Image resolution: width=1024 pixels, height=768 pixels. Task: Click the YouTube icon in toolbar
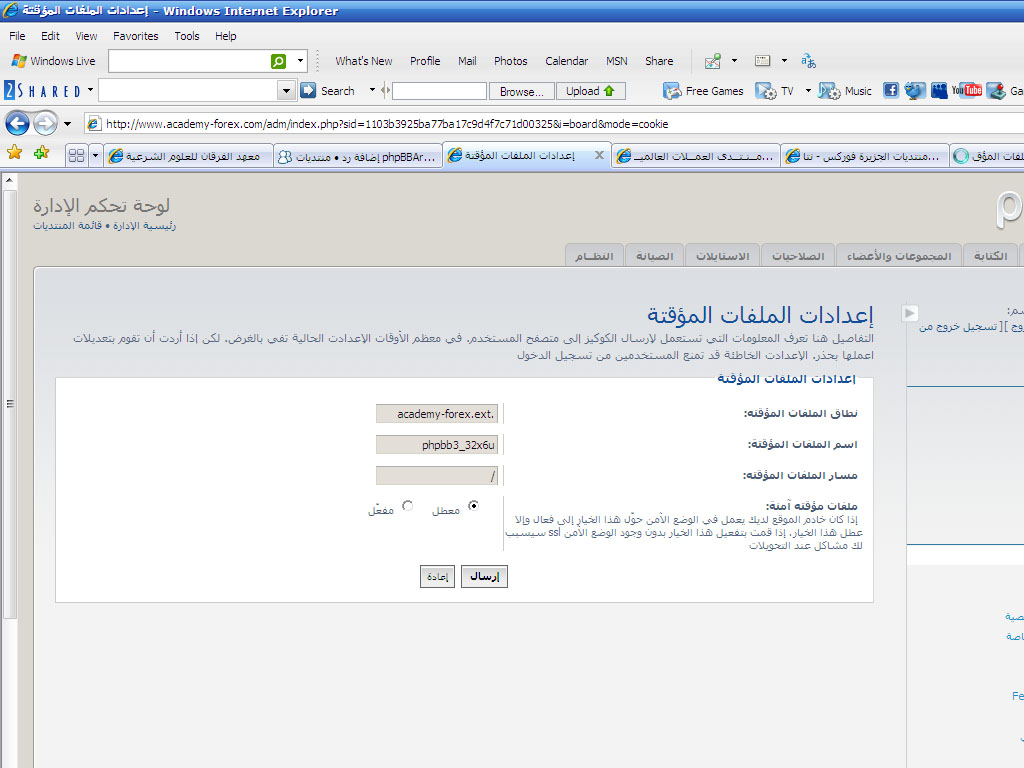click(966, 91)
